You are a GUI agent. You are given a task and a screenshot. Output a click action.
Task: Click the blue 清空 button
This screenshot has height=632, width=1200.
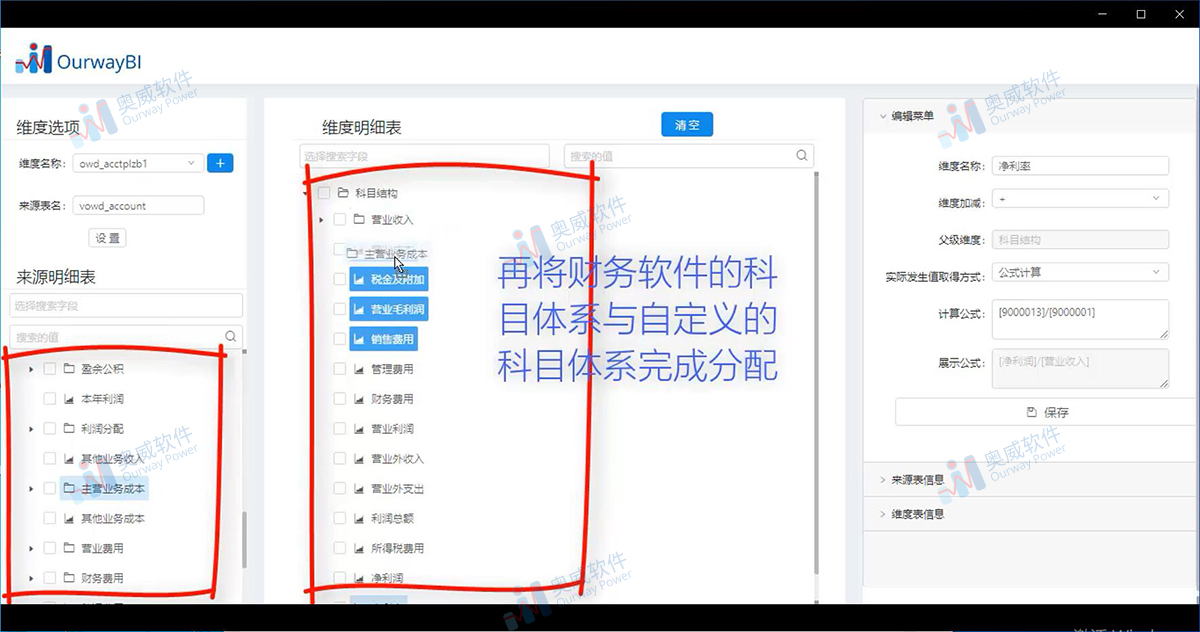pyautogui.click(x=687, y=125)
